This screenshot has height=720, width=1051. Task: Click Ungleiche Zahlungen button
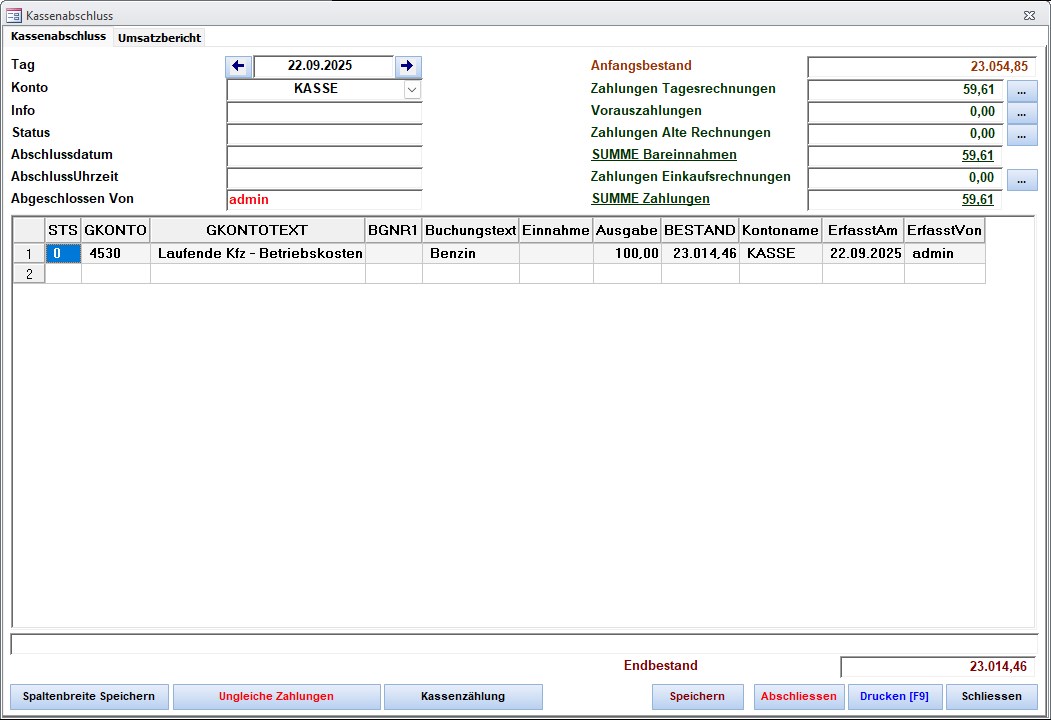(x=276, y=697)
